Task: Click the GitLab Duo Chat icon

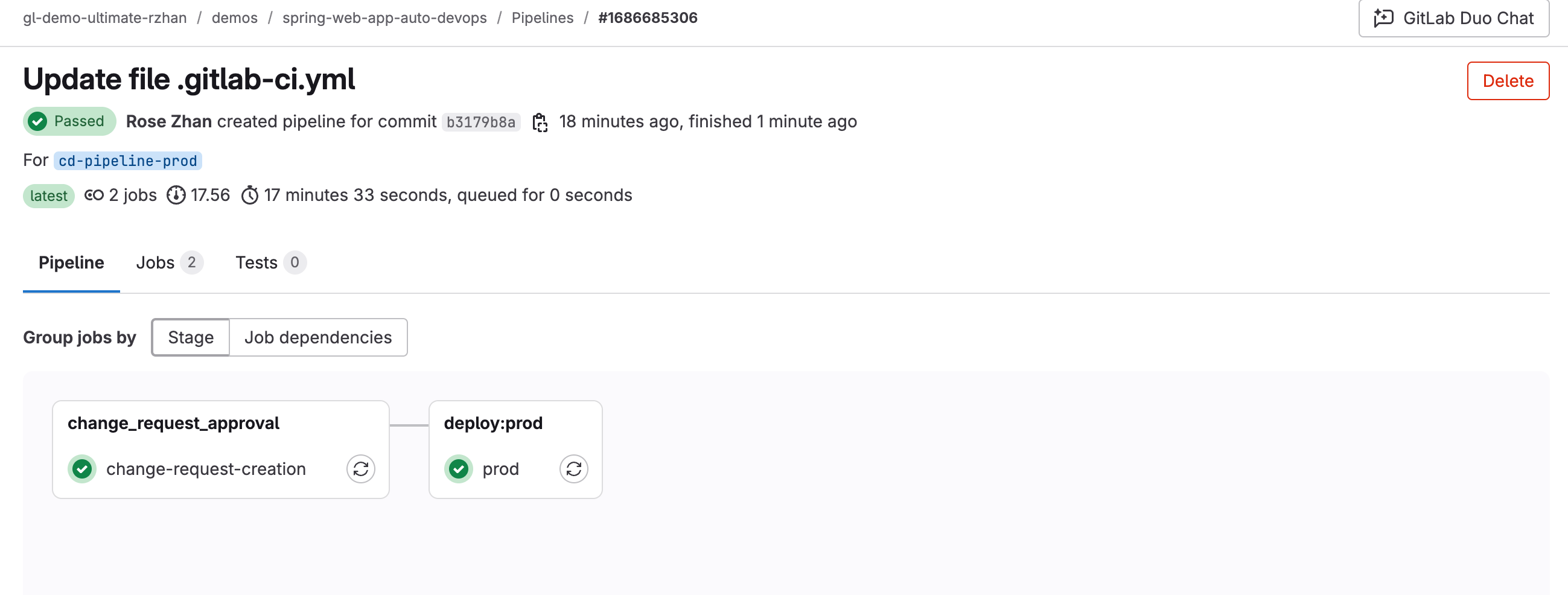Action: tap(1383, 18)
